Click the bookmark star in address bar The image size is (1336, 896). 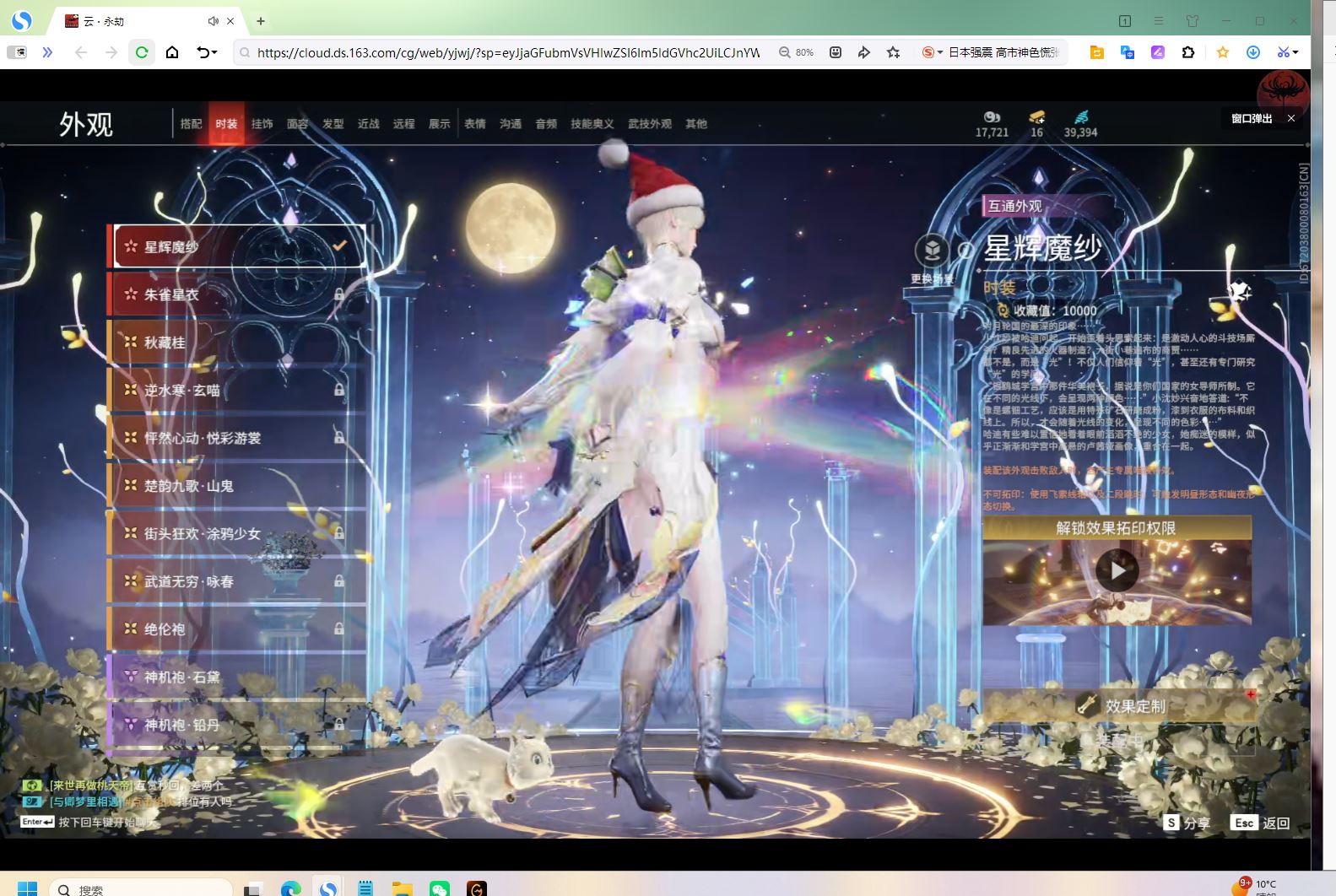click(893, 52)
